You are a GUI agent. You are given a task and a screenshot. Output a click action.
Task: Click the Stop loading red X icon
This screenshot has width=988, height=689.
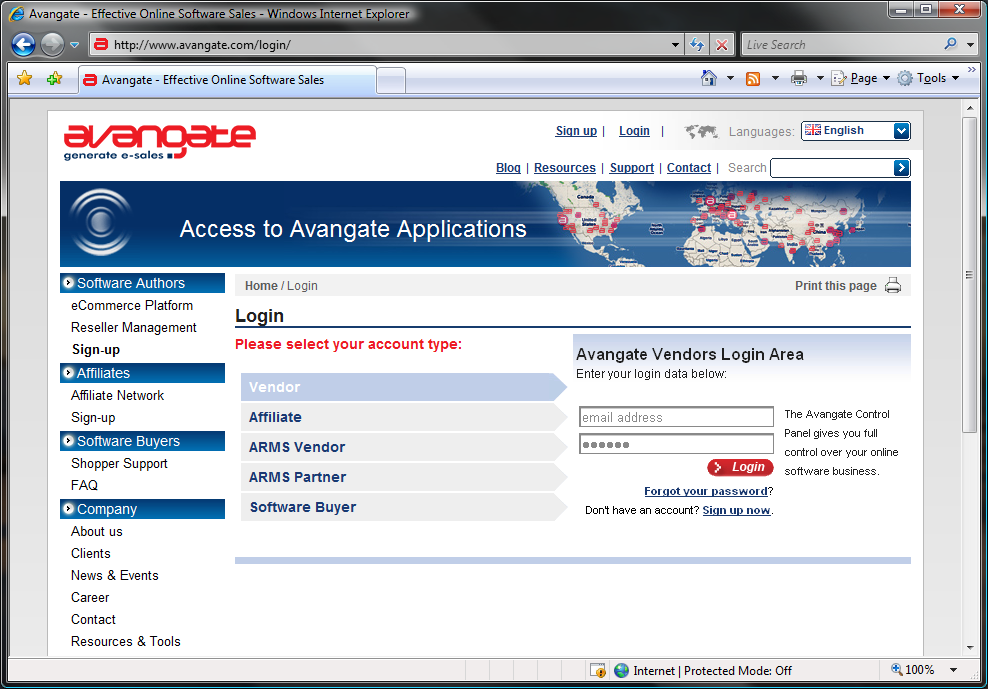point(722,45)
